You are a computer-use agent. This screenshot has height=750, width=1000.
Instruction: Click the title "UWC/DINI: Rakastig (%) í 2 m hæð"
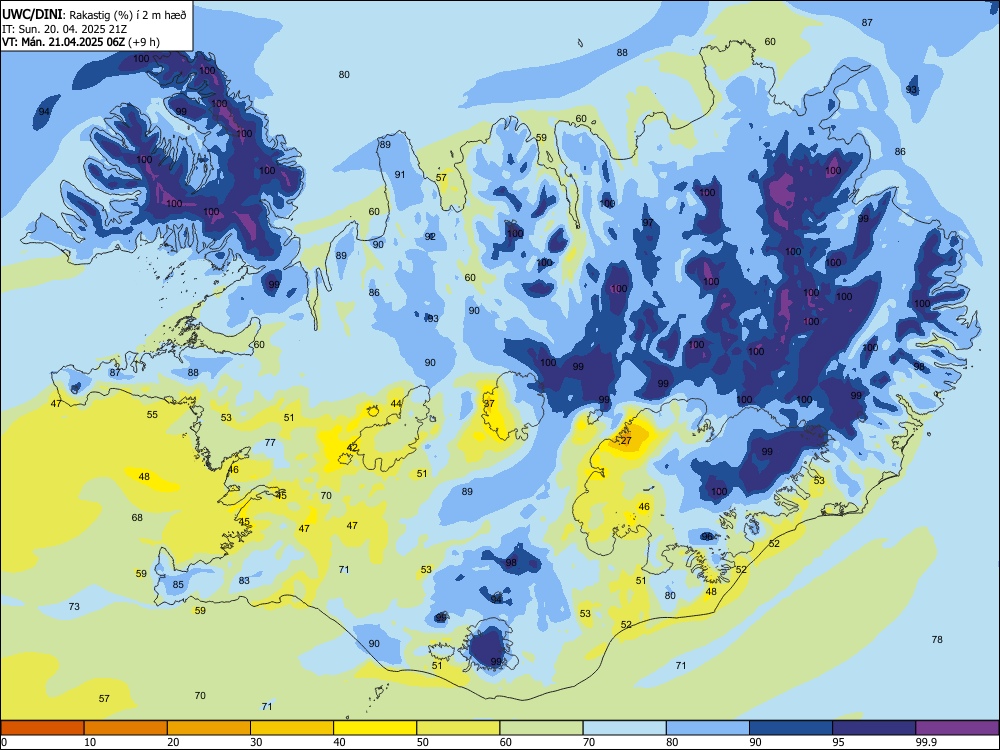(x=94, y=15)
